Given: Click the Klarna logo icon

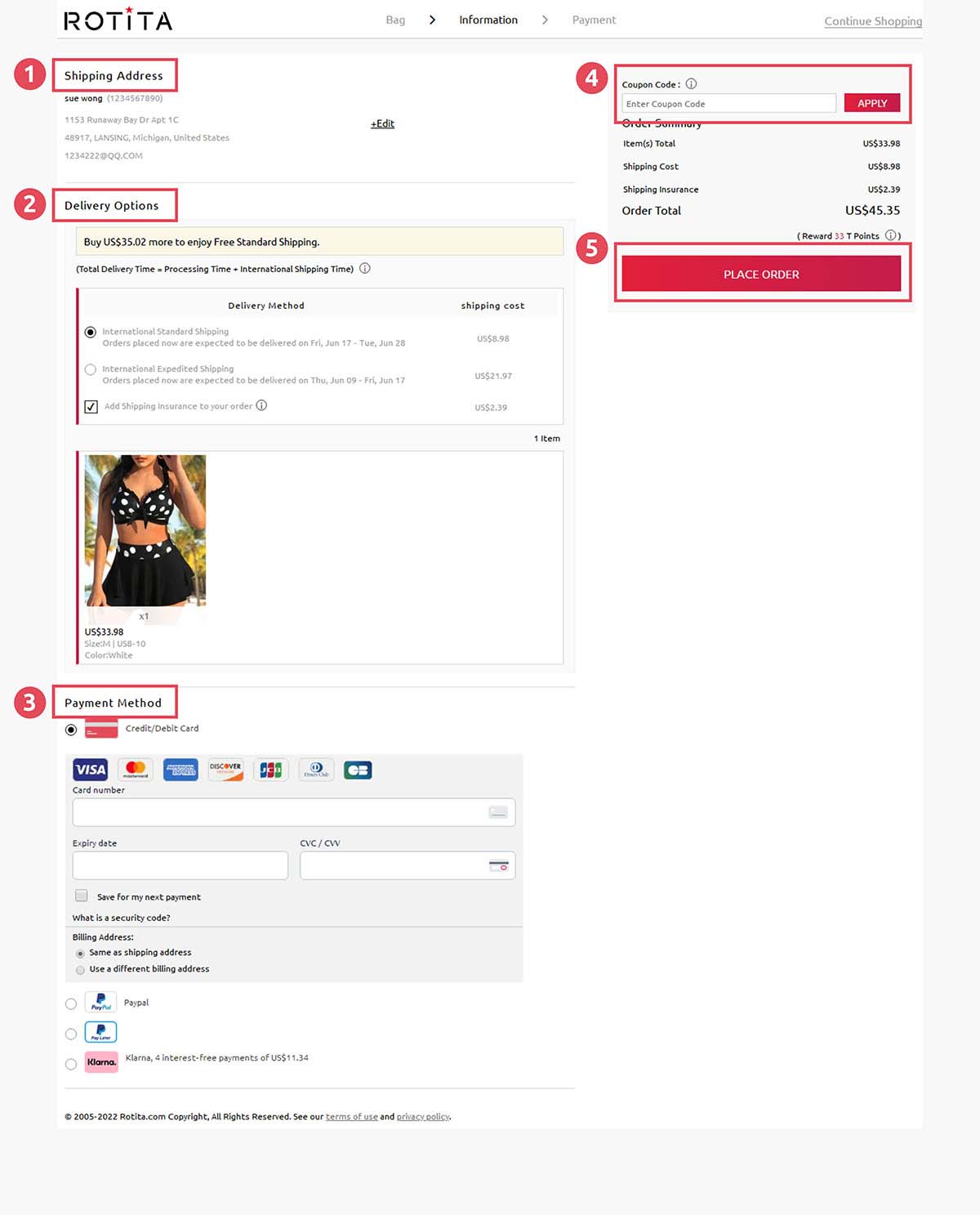Looking at the screenshot, I should click(101, 1062).
